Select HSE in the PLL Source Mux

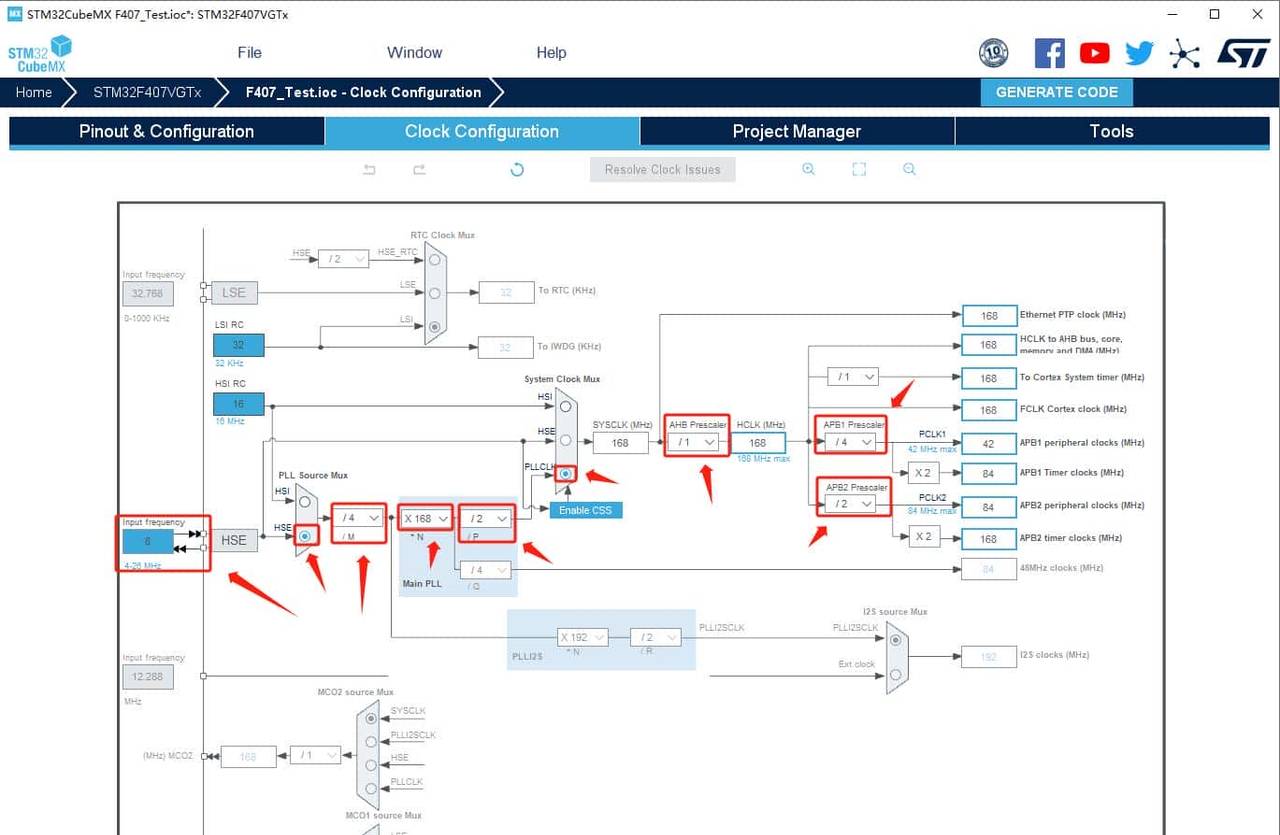point(306,536)
